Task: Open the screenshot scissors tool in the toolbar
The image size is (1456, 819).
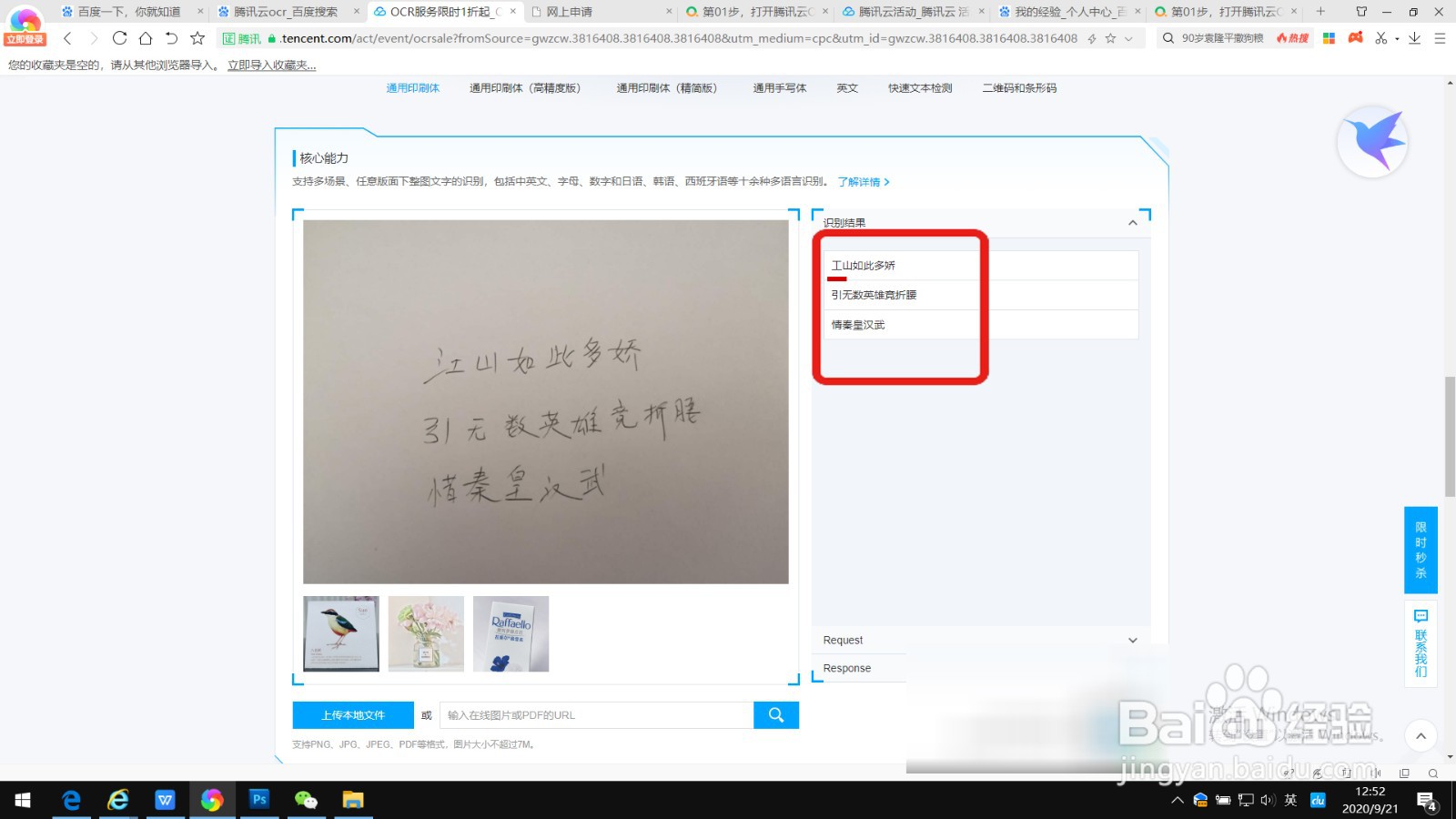Action: tap(1381, 38)
